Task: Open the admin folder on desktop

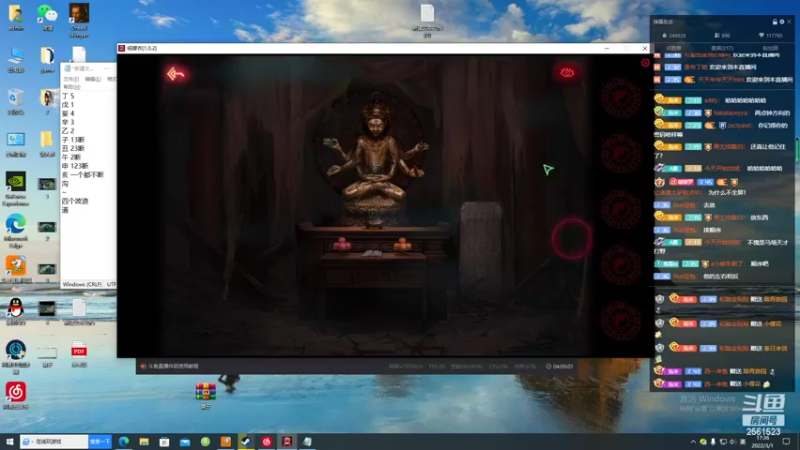Action: (x=16, y=18)
